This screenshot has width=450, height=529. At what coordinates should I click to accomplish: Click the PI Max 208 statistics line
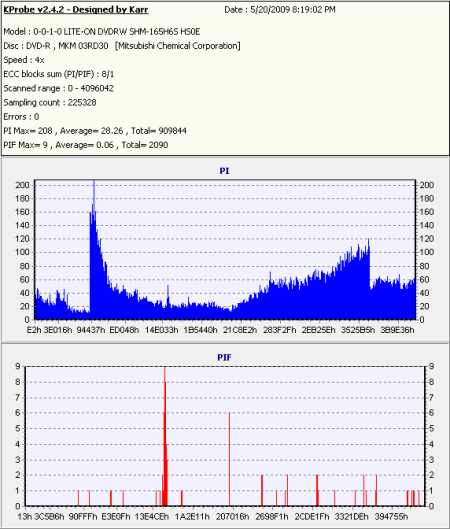[x=95, y=131]
